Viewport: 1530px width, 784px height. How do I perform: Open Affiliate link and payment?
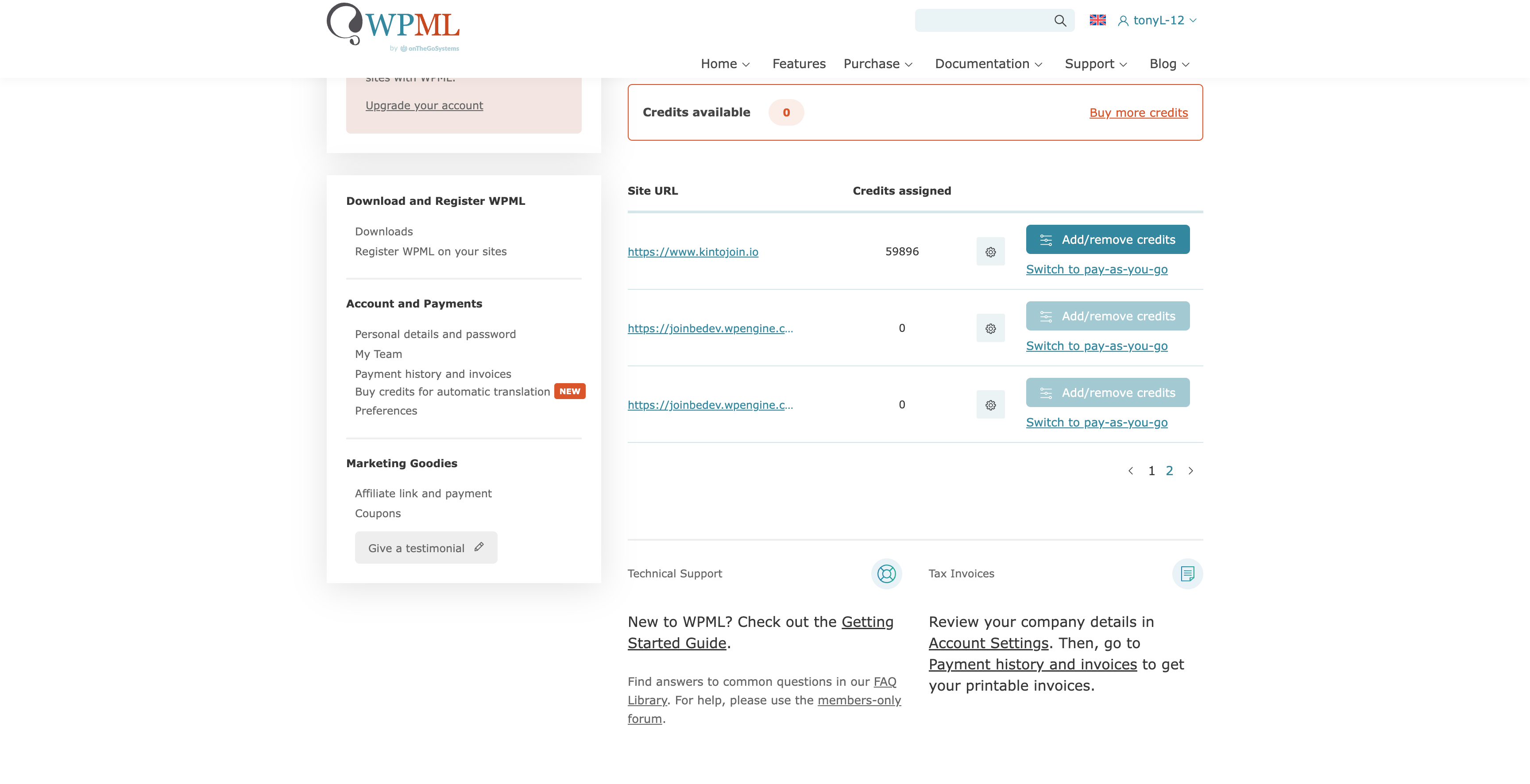coord(423,494)
